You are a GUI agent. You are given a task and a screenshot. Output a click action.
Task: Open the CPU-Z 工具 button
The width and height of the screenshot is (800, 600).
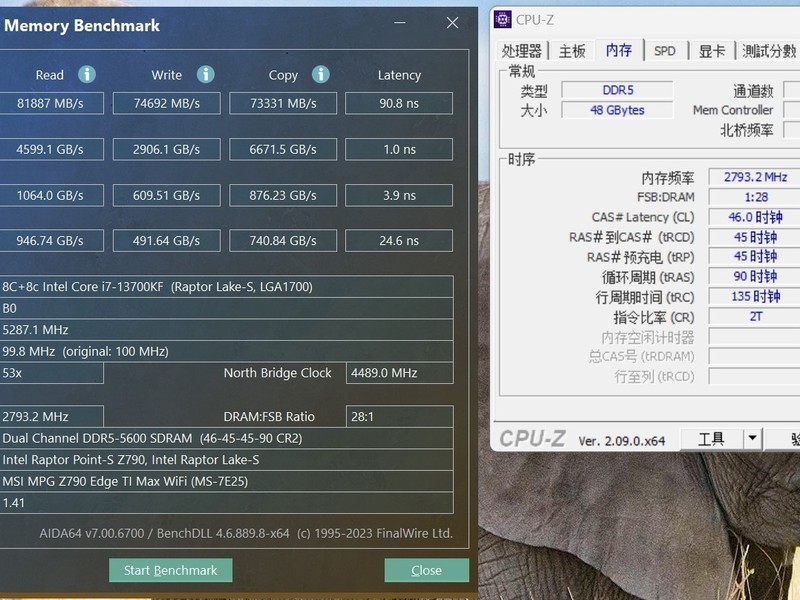pos(712,439)
